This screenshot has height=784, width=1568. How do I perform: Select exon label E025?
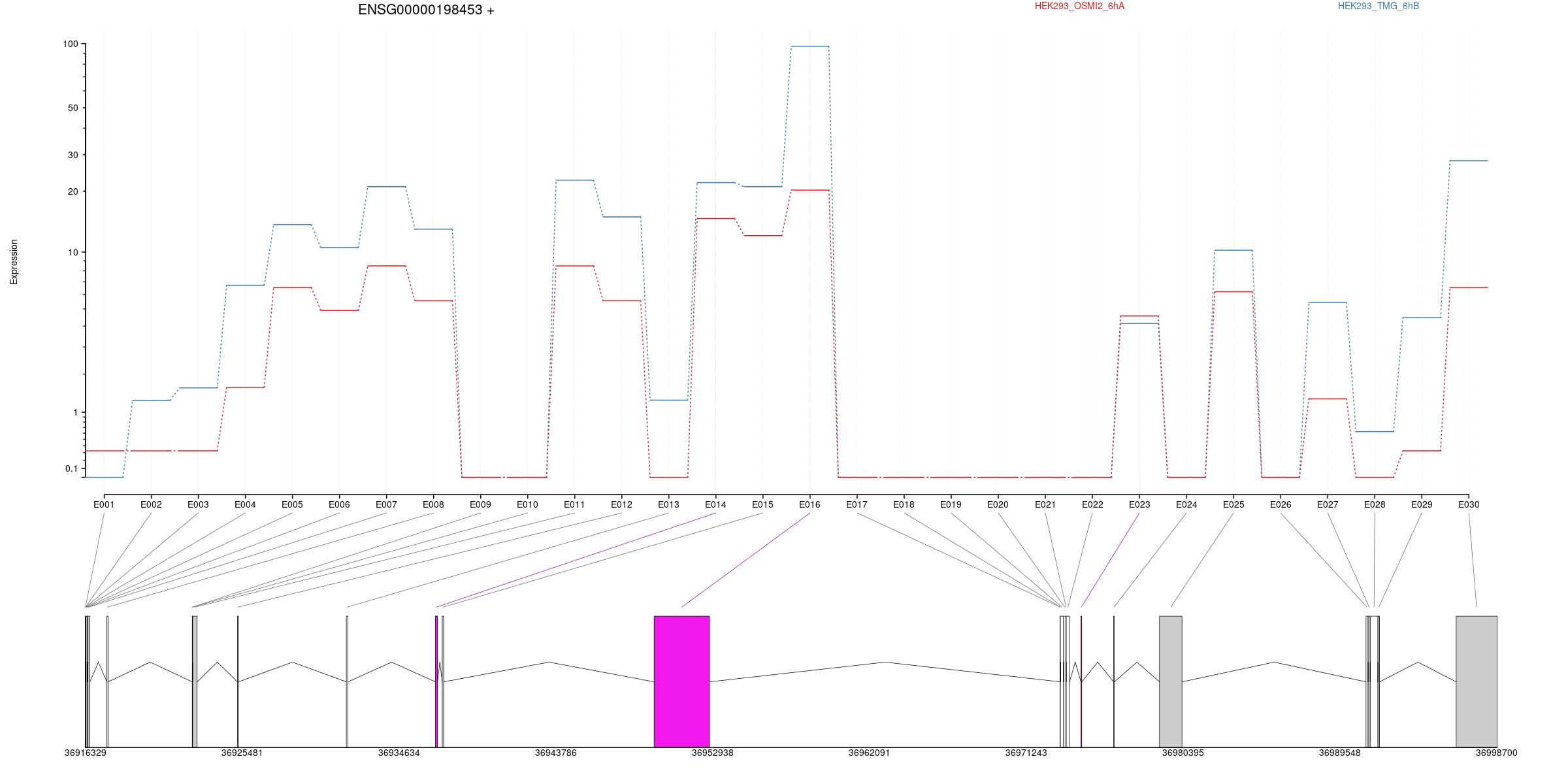tap(1233, 504)
